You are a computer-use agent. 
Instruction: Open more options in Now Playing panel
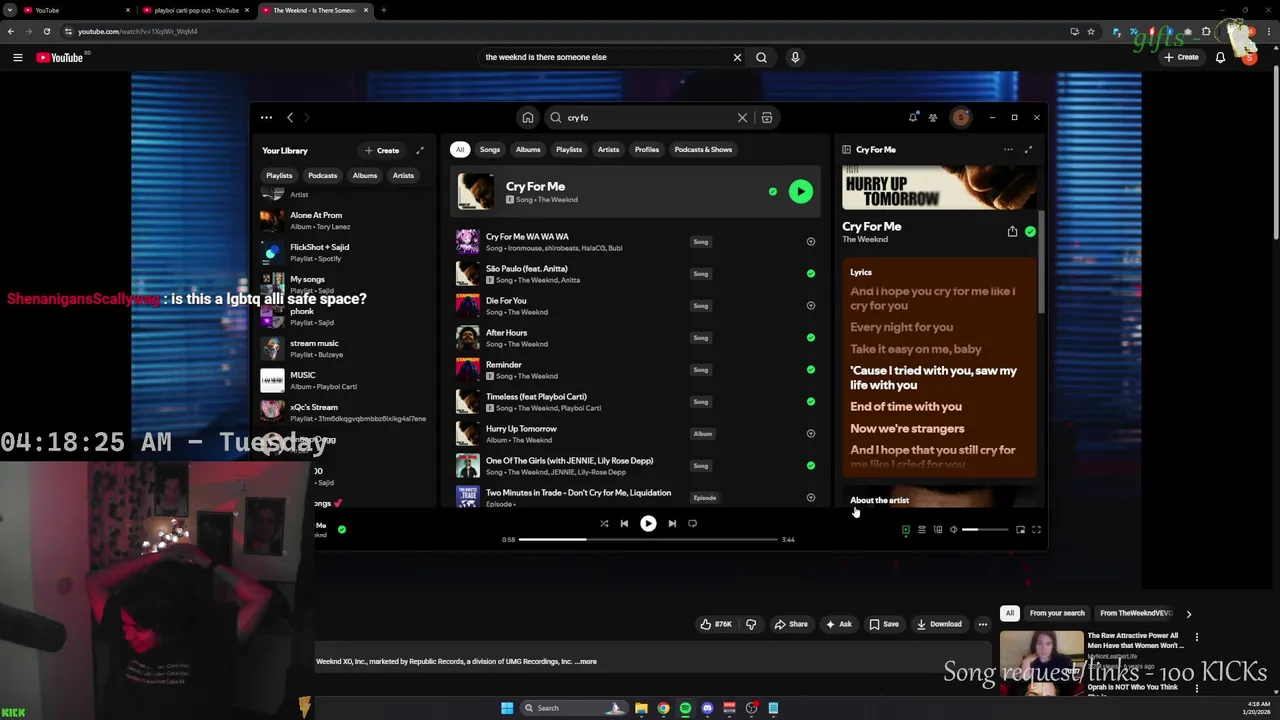[x=1008, y=150]
